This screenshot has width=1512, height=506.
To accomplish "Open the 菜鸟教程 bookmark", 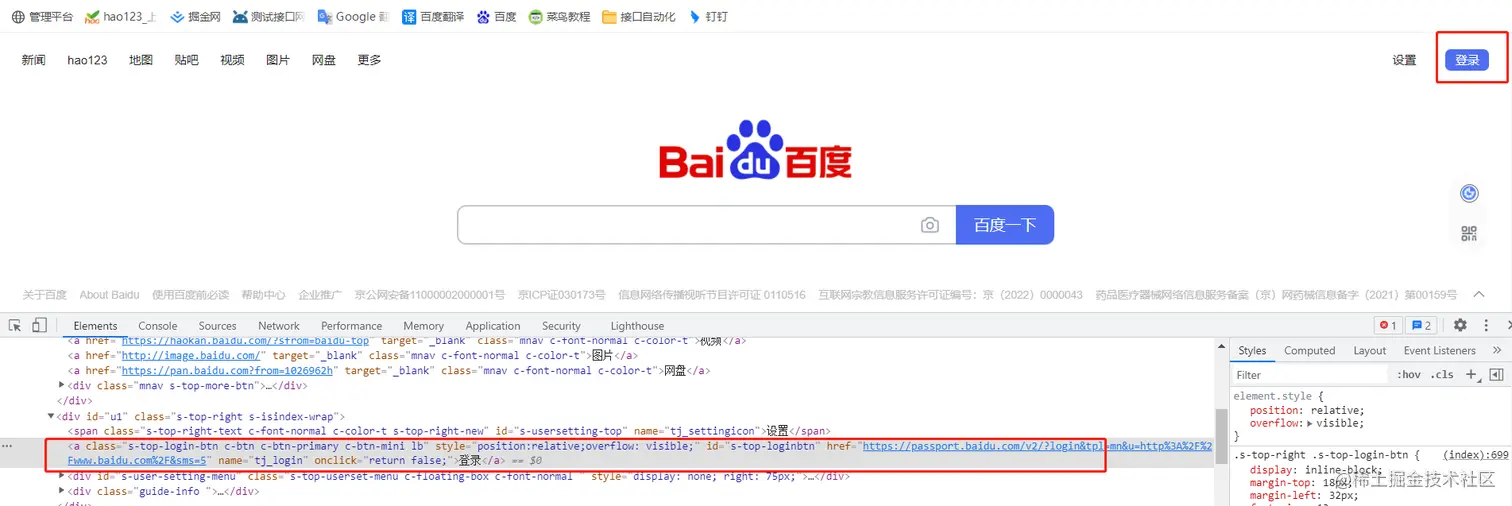I will coord(559,17).
